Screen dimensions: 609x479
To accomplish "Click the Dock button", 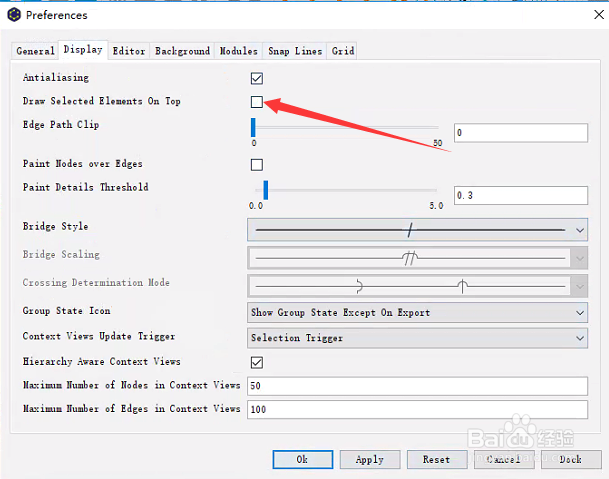I will [x=571, y=460].
